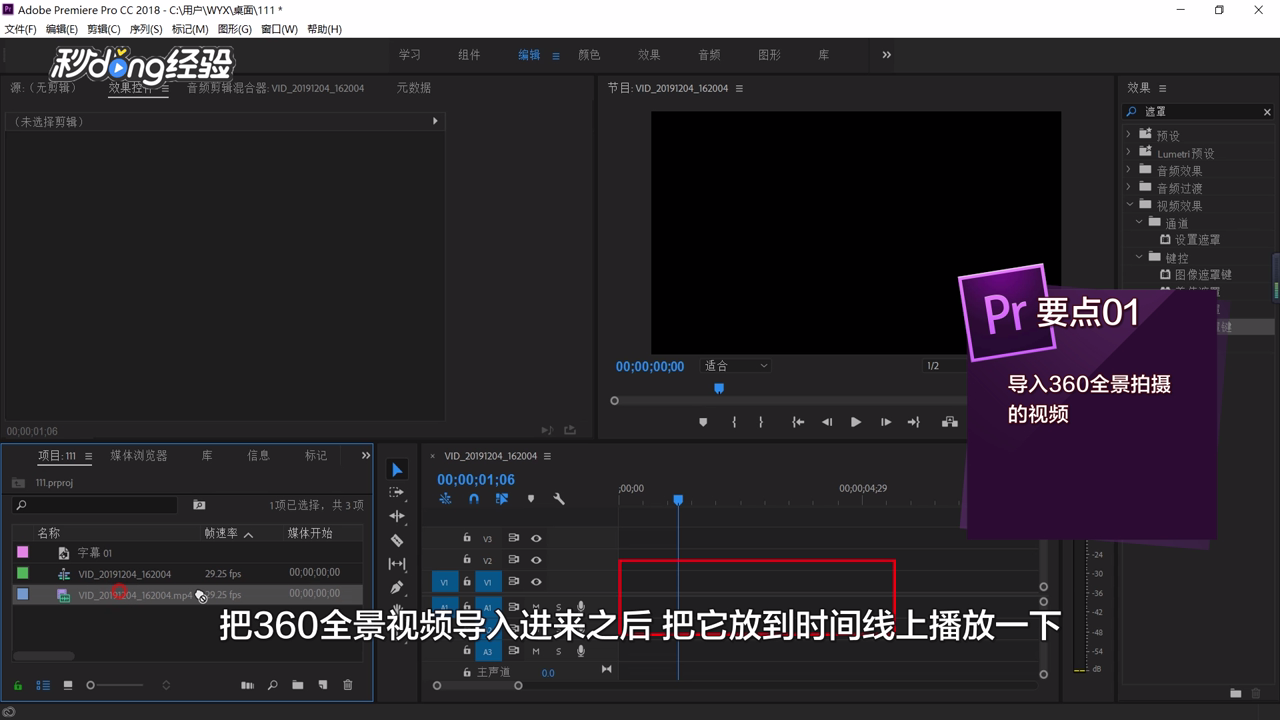Delete selected item with trash icon
Screen dimensions: 1280x720
(348, 685)
